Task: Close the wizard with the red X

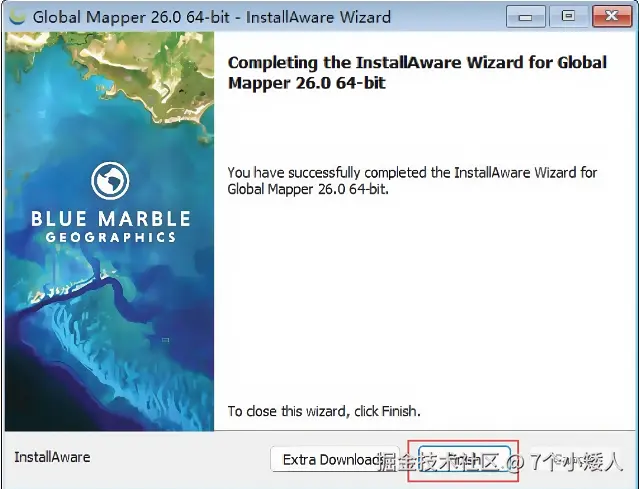Action: 612,17
